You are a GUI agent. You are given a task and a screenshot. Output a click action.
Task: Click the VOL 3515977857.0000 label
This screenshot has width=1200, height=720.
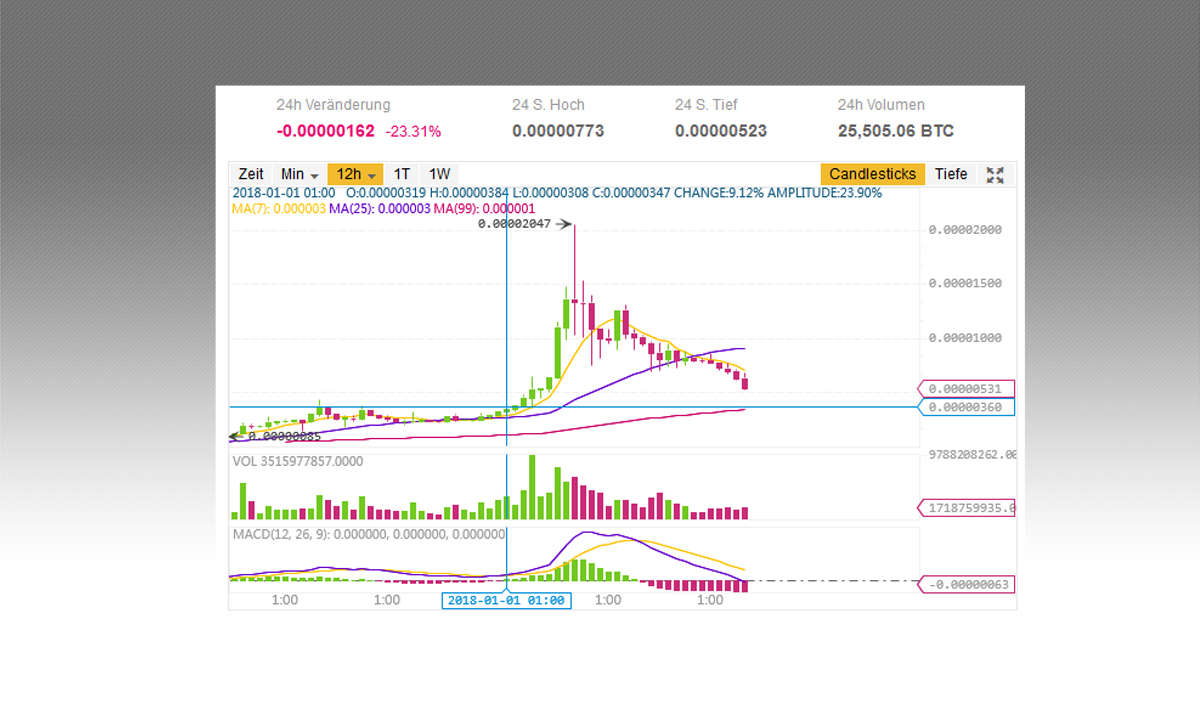[x=298, y=462]
